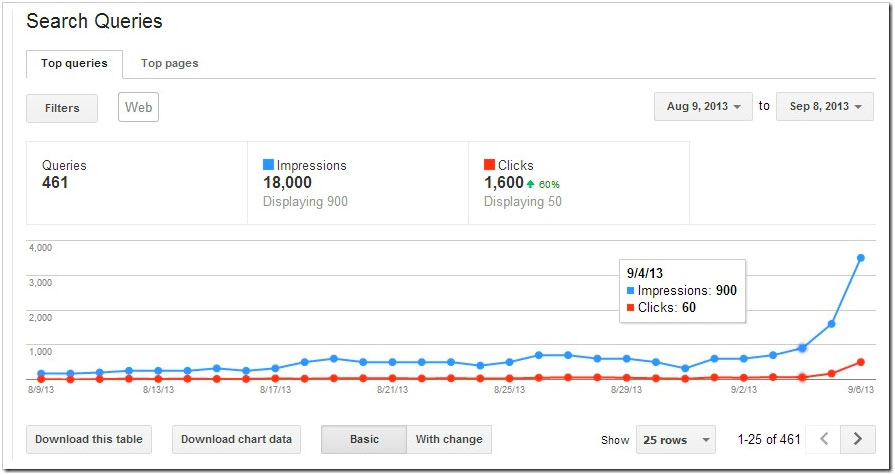Click the Queries 461 summary box
This screenshot has width=895, height=475.
tap(136, 182)
